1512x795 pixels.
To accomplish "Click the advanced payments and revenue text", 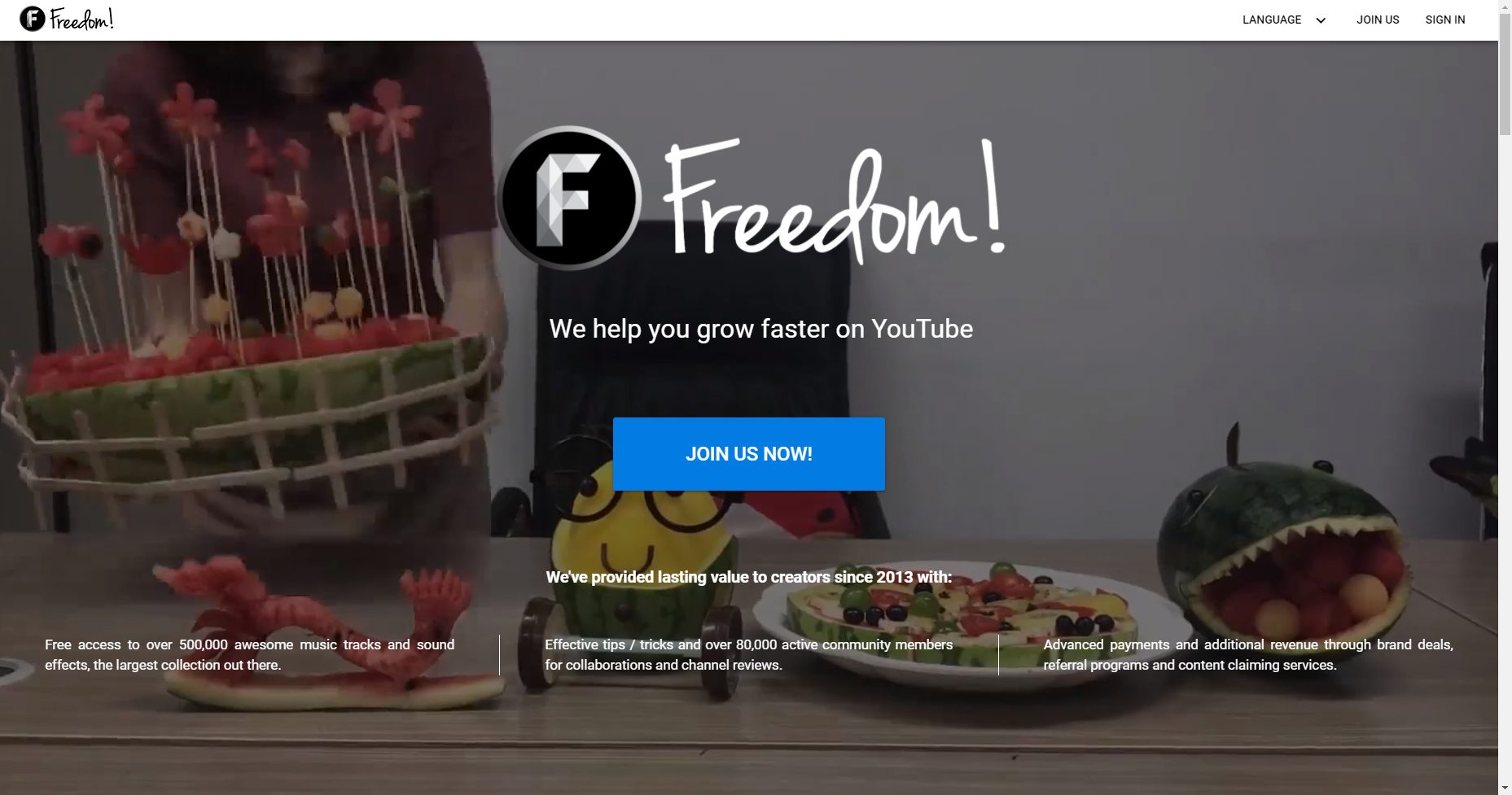I will click(1248, 654).
